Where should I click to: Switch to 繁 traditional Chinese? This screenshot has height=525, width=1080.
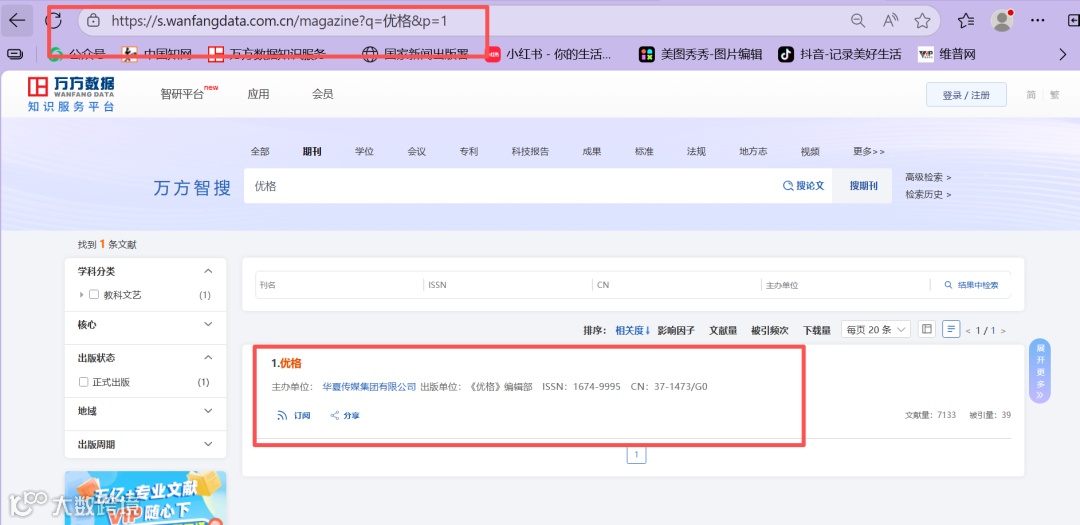point(1055,95)
